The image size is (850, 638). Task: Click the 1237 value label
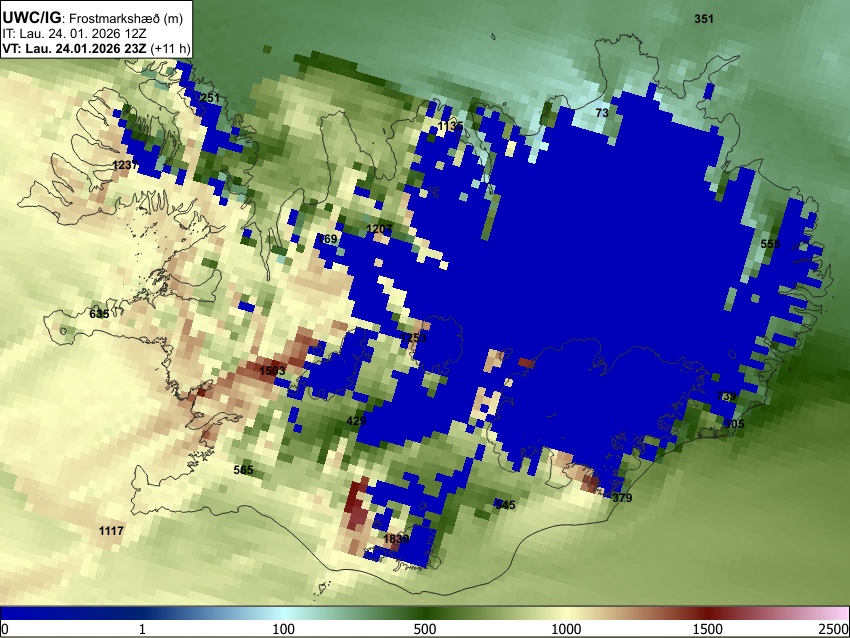click(125, 165)
